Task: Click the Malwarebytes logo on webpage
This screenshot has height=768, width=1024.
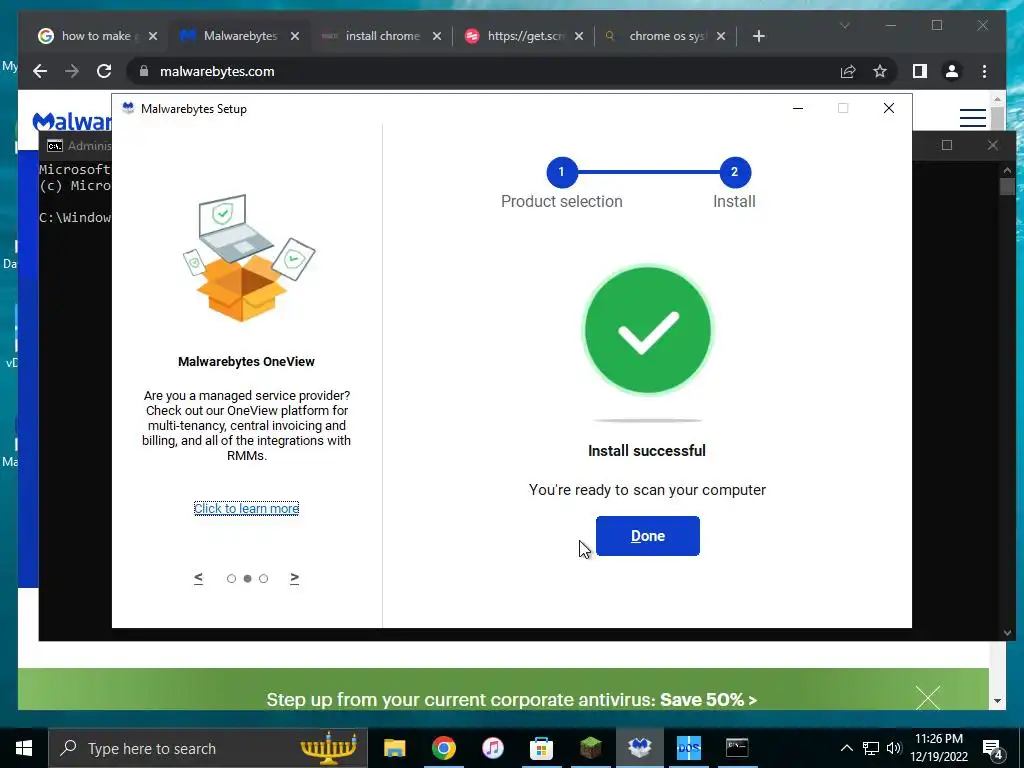Action: 72,121
